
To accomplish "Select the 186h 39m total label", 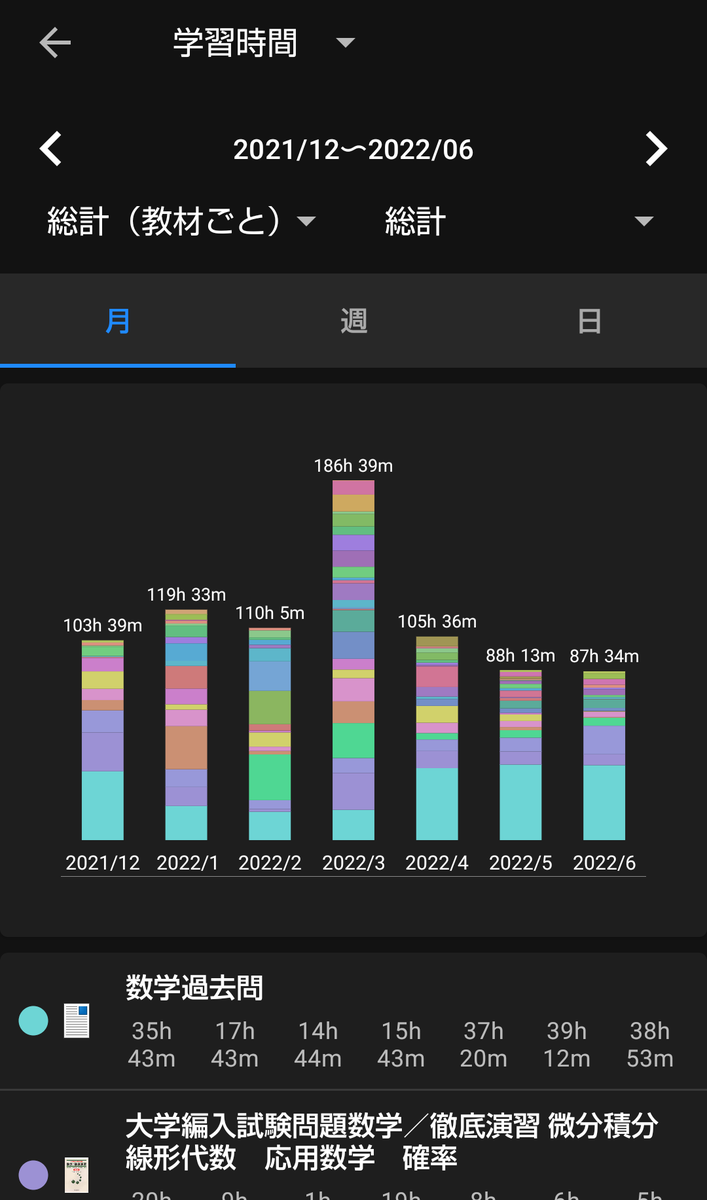I will pos(353,466).
